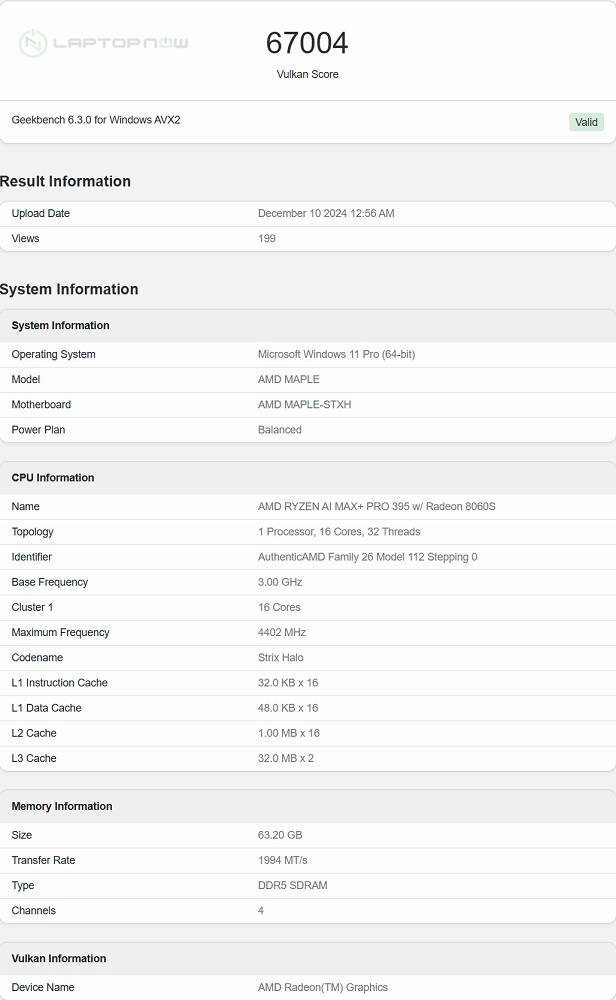Click the System Information table header
Image resolution: width=616 pixels, height=1000 pixels.
click(61, 325)
